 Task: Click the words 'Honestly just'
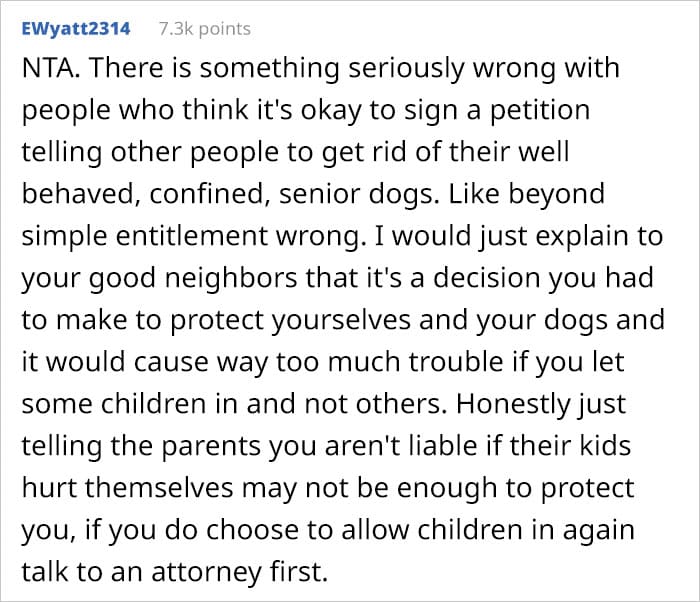(541, 405)
